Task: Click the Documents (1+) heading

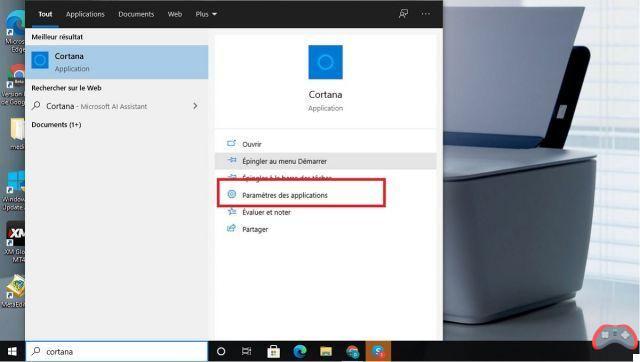Action: 56,124
